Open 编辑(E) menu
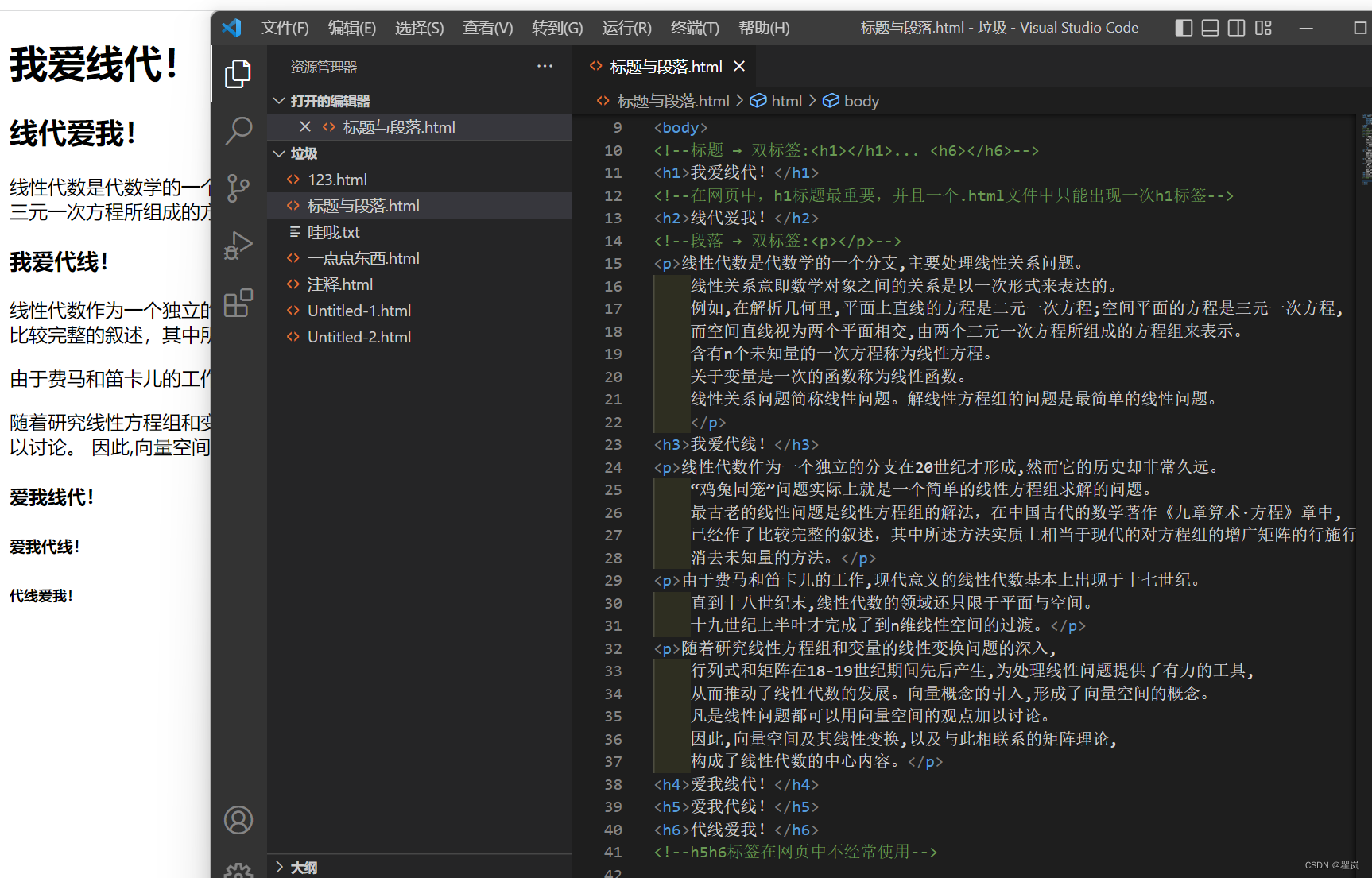This screenshot has height=878, width=1372. pos(351,28)
